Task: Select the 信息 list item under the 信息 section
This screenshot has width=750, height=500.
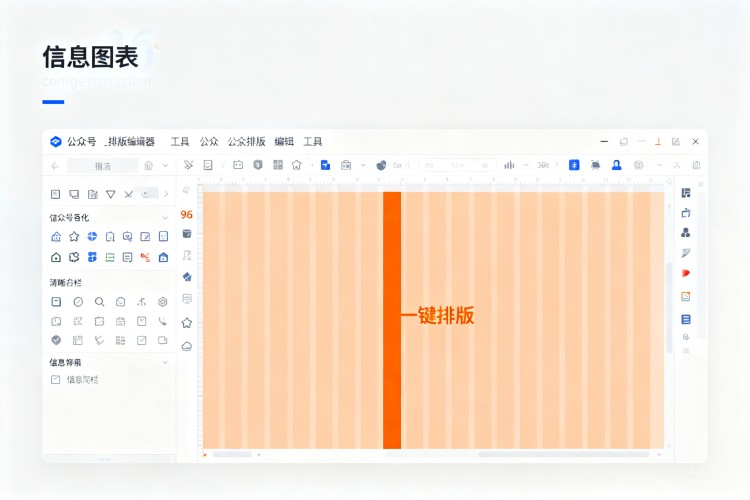Action: click(x=74, y=379)
